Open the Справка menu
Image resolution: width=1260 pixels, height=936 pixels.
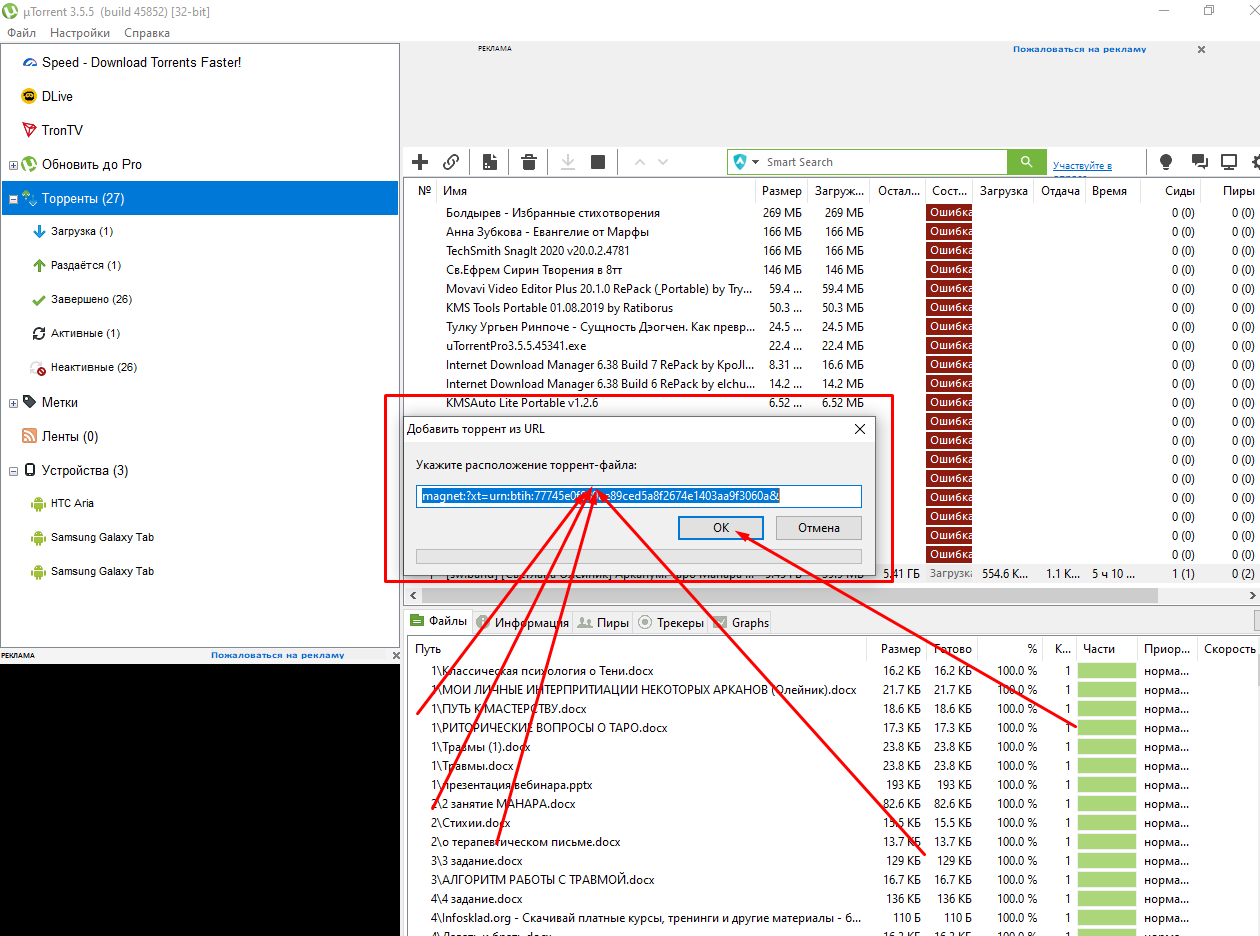point(147,33)
